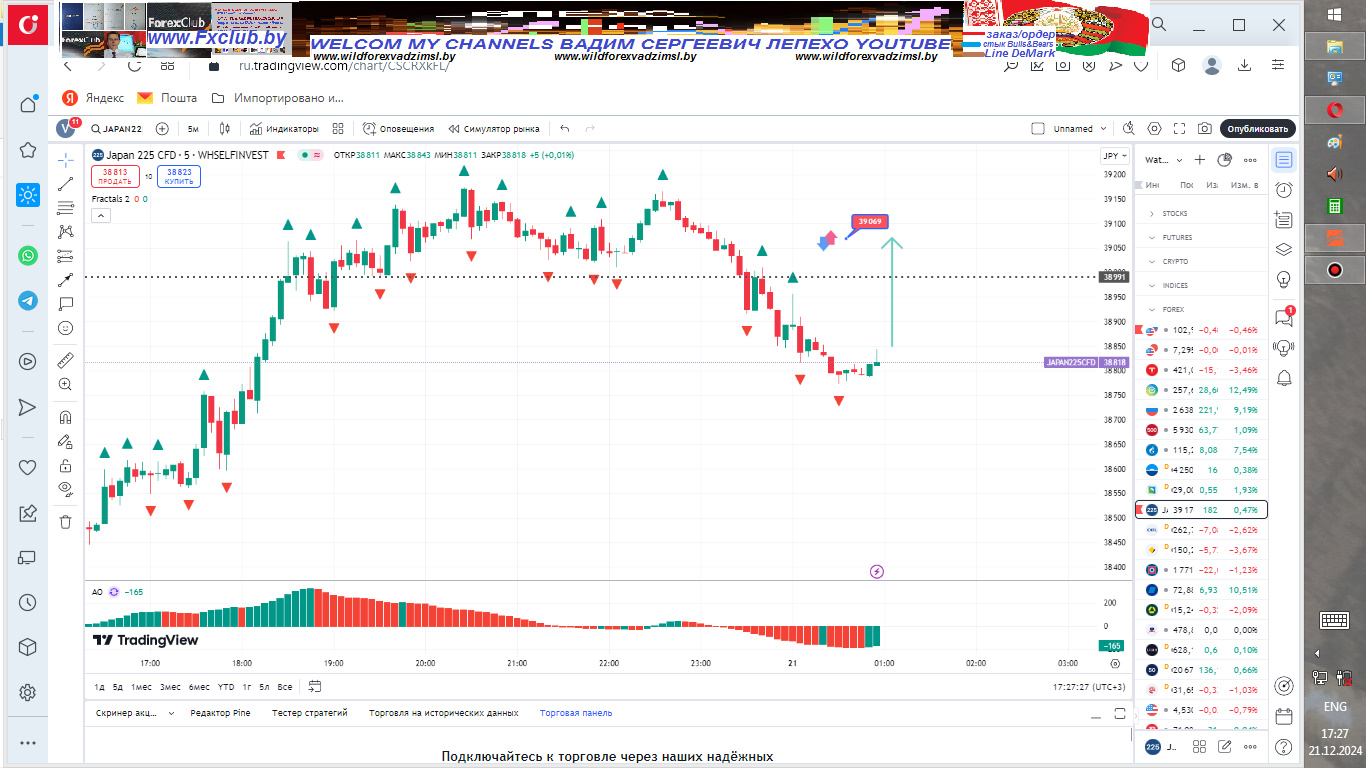Open the patterns drawing tool group

(x=65, y=232)
